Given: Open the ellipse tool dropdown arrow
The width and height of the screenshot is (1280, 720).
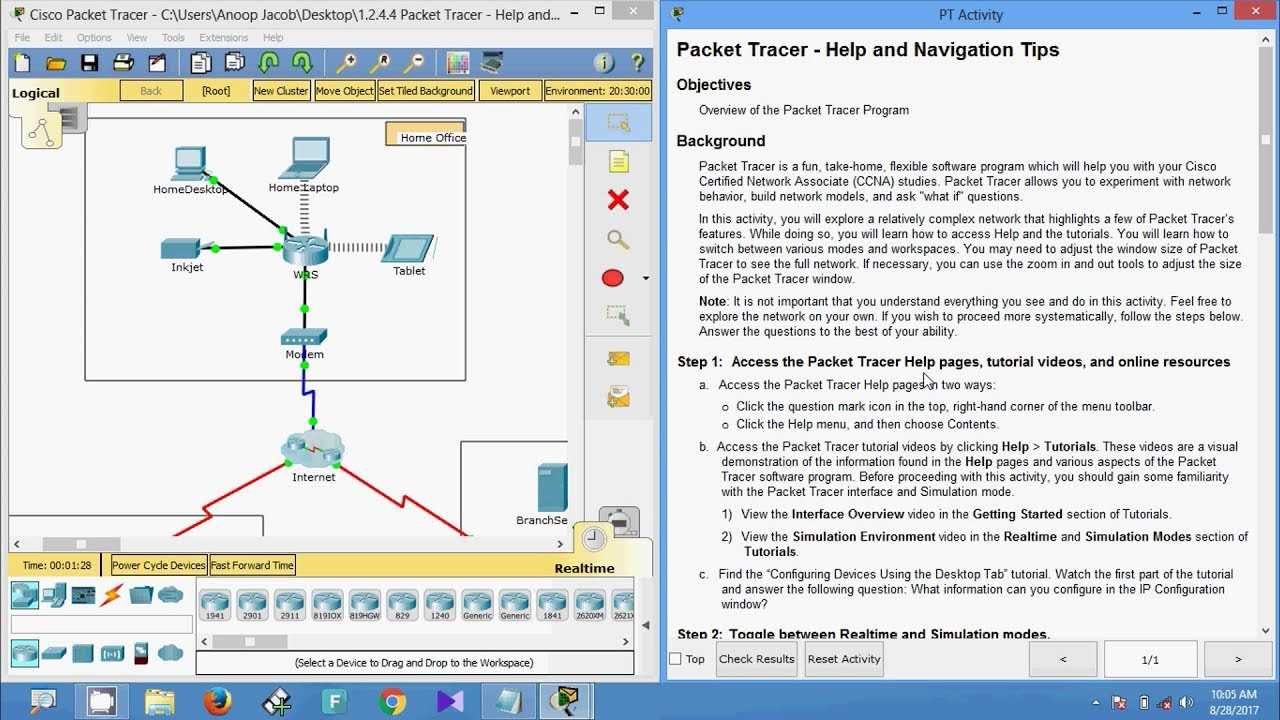Looking at the screenshot, I should 645,279.
